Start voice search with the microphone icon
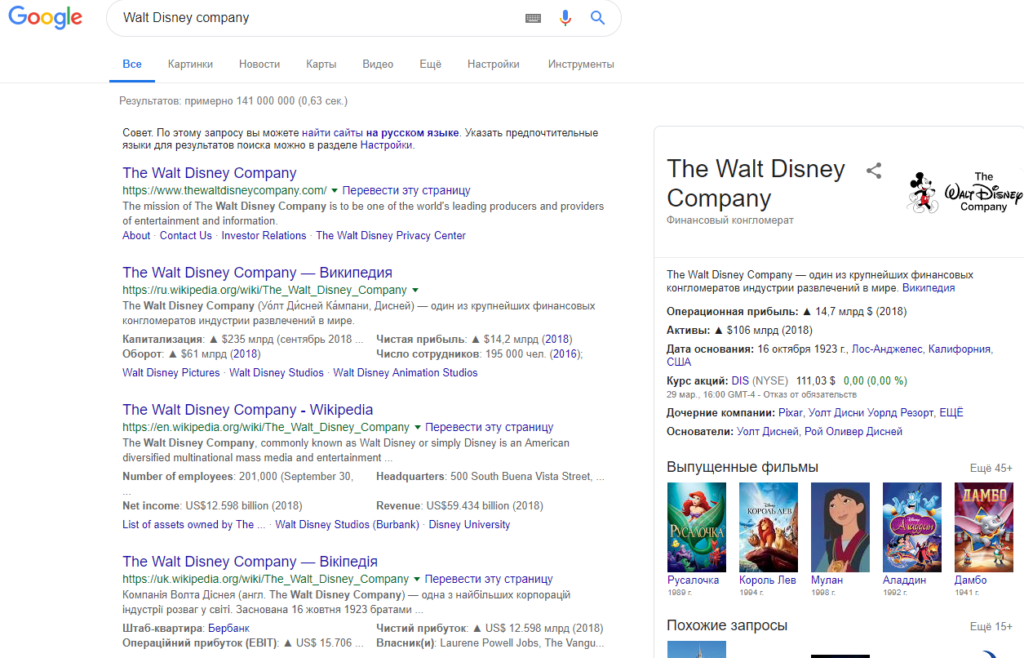 565,18
